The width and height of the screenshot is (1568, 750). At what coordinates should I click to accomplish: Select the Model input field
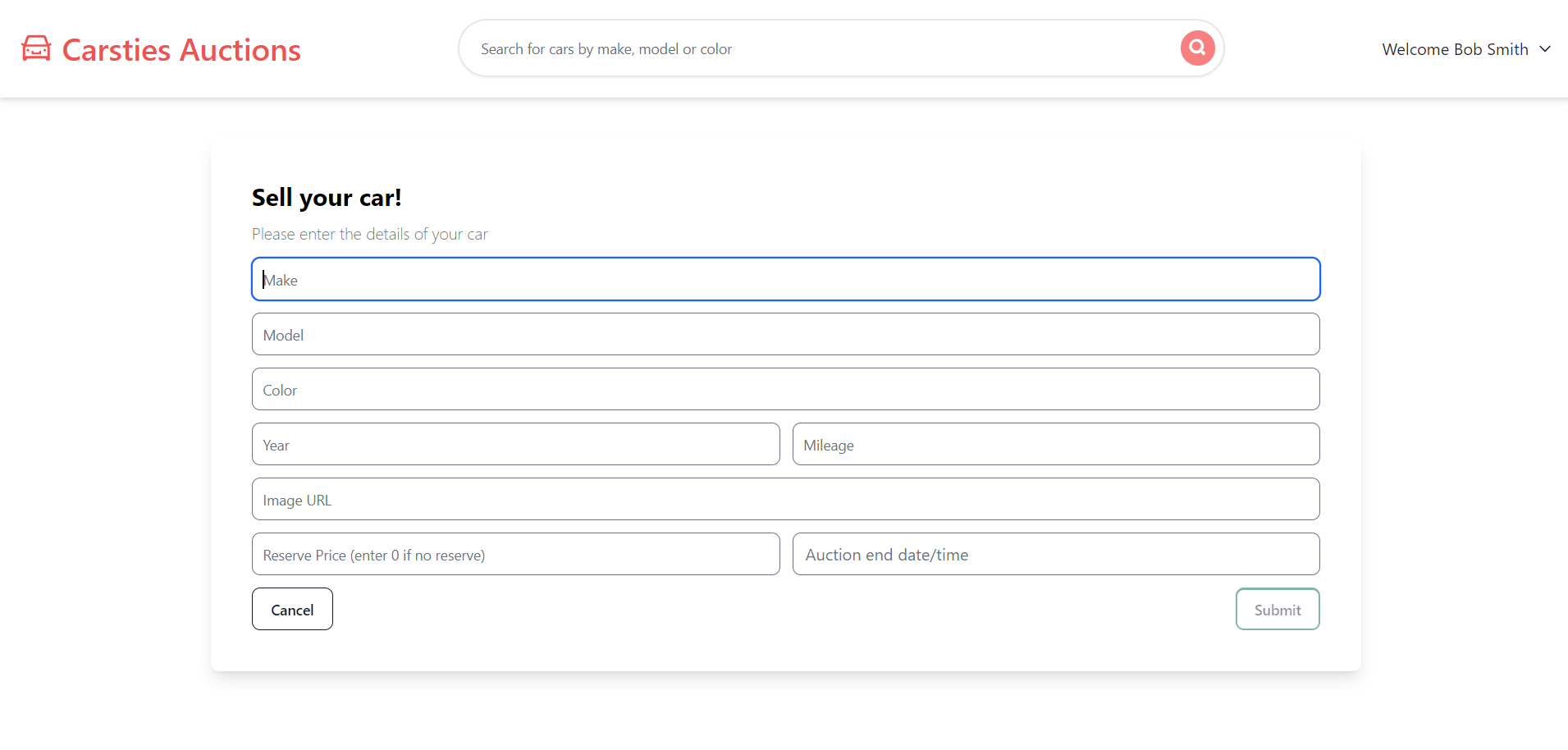(785, 335)
